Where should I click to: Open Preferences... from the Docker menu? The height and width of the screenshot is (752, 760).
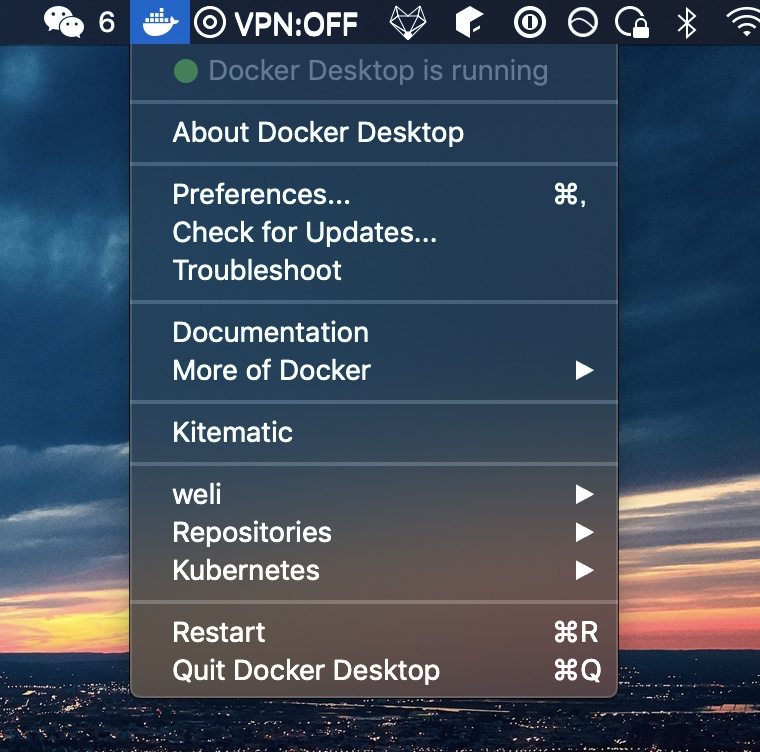[374, 194]
